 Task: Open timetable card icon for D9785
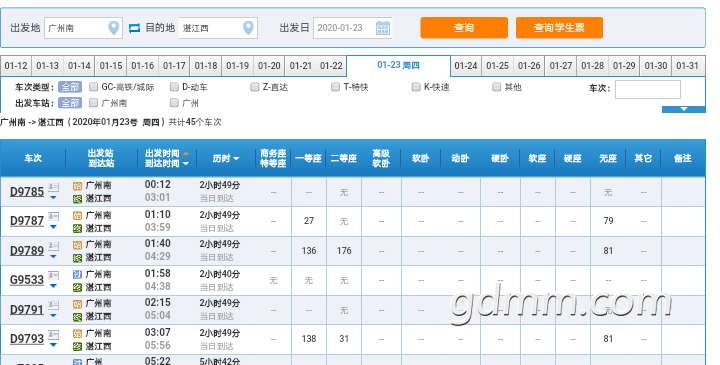click(54, 187)
